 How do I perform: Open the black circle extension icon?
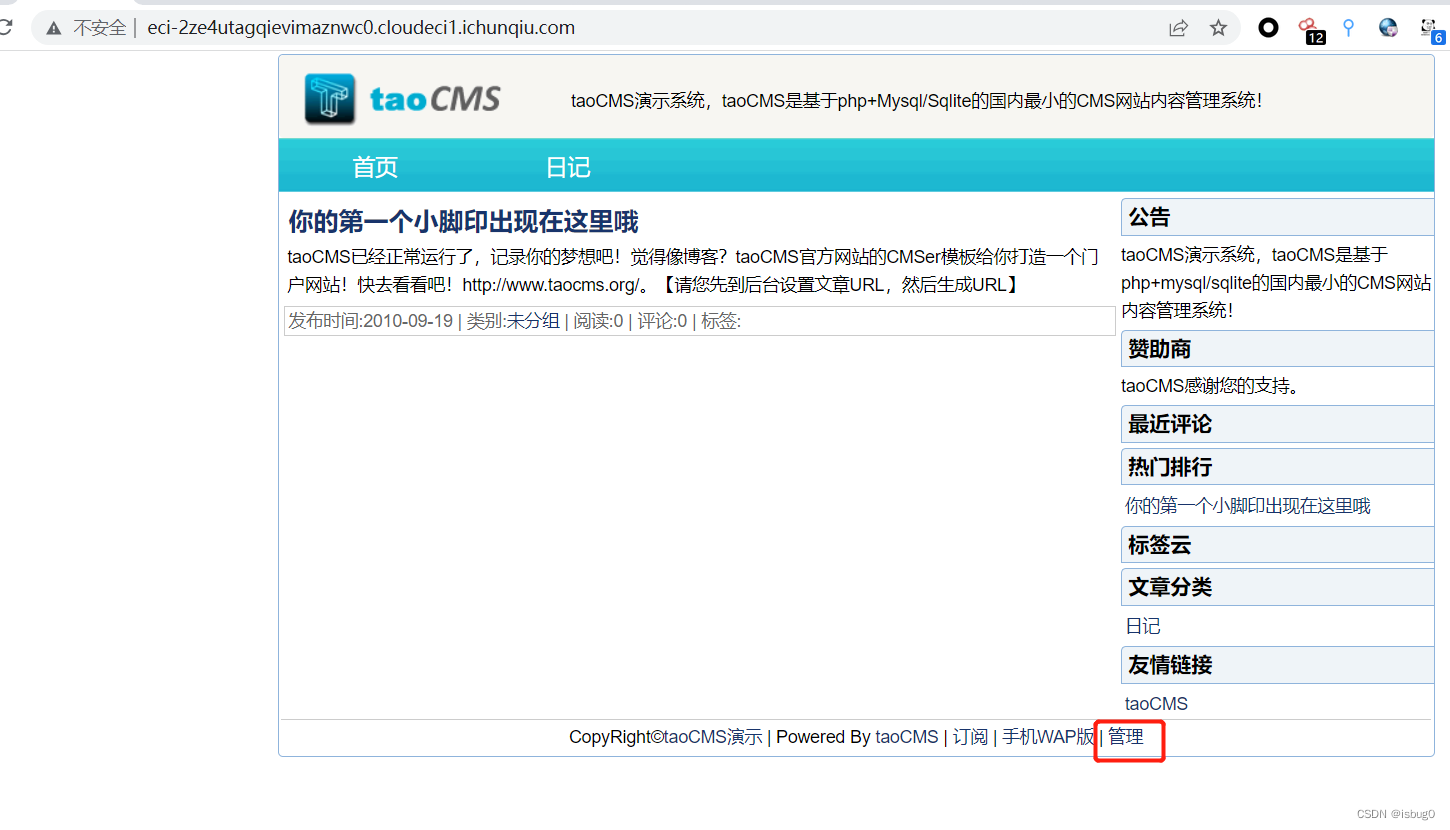1268,28
